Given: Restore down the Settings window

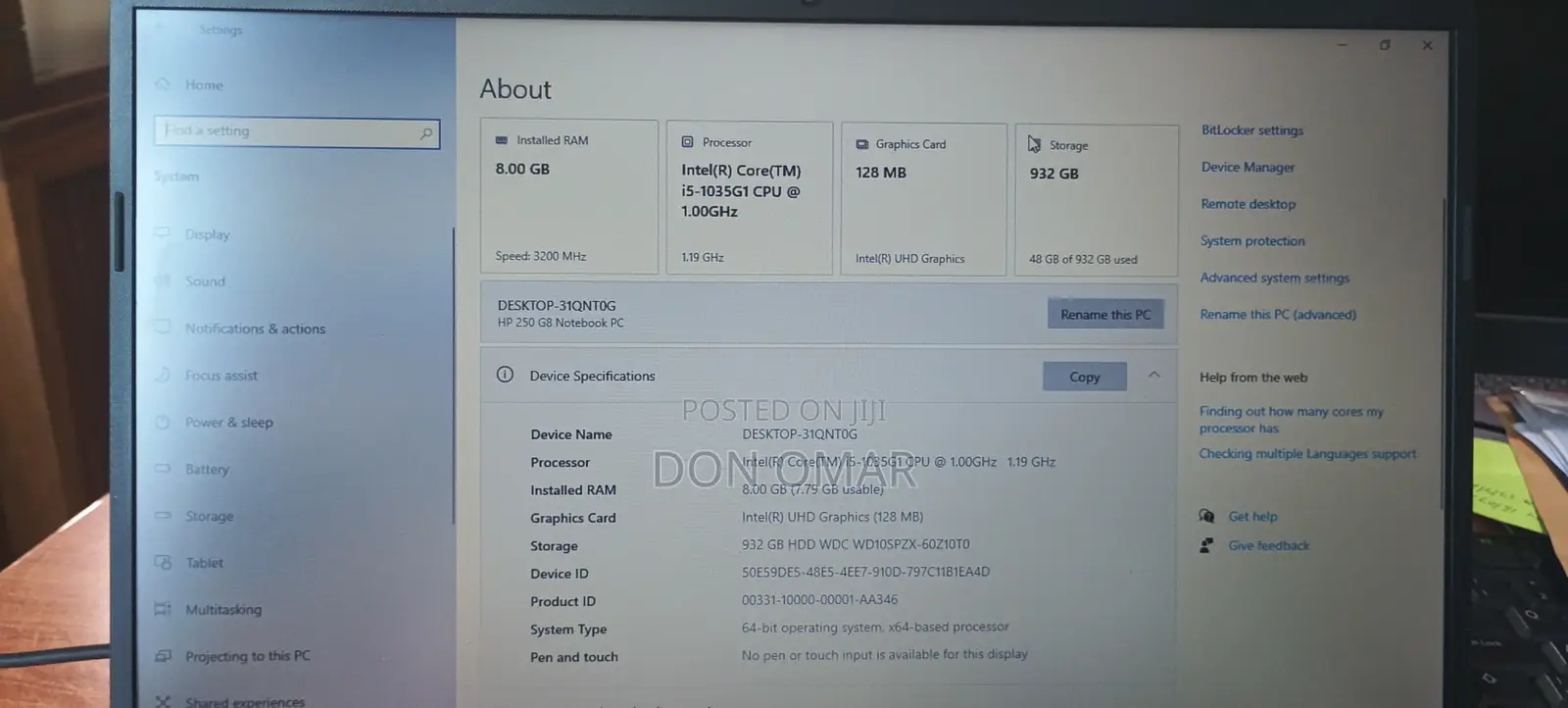Looking at the screenshot, I should coord(1385,45).
